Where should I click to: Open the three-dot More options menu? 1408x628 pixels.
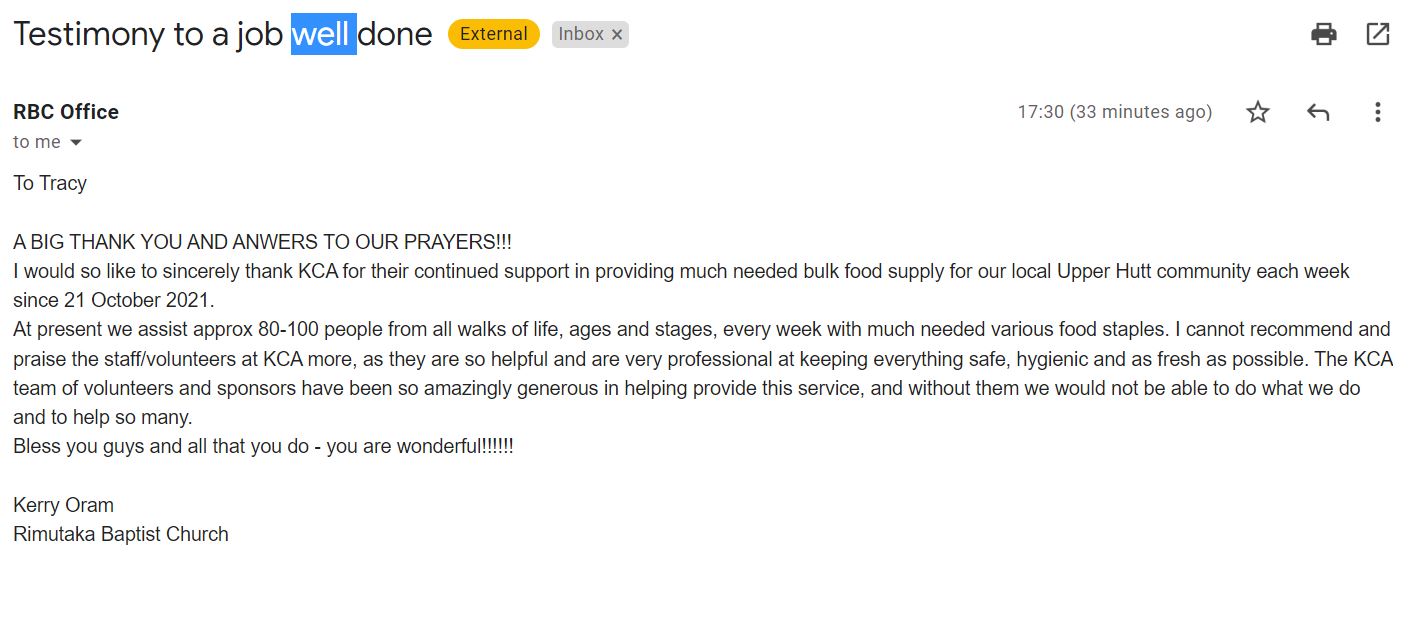click(1377, 112)
